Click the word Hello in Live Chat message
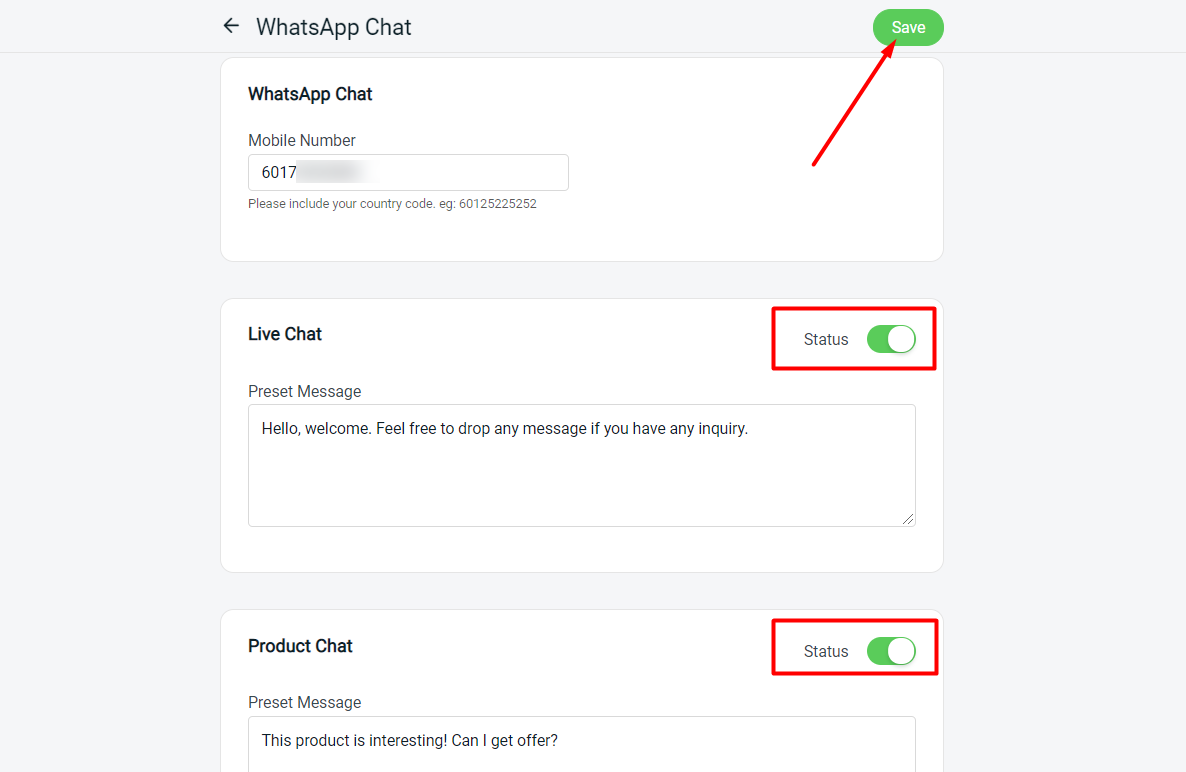 tap(282, 429)
